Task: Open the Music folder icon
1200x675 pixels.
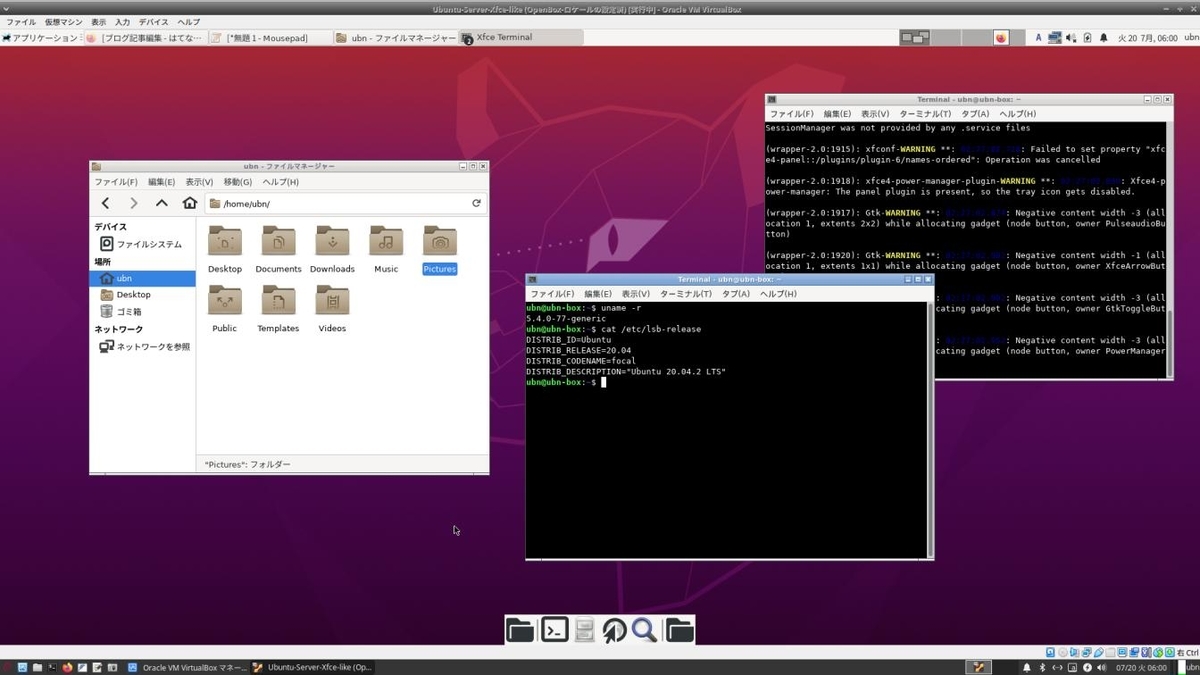Action: pyautogui.click(x=386, y=243)
